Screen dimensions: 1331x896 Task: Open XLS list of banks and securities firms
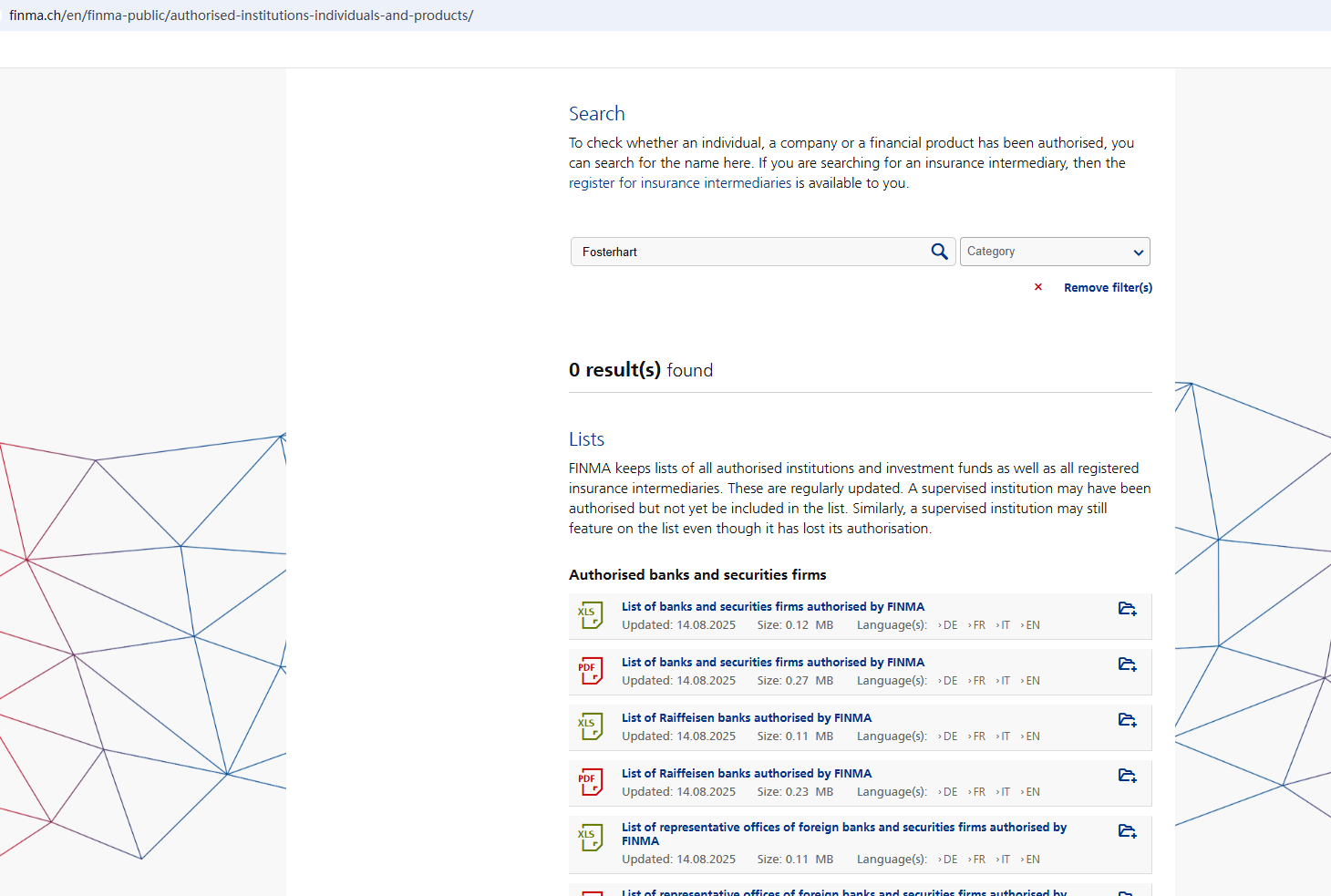[x=772, y=607]
